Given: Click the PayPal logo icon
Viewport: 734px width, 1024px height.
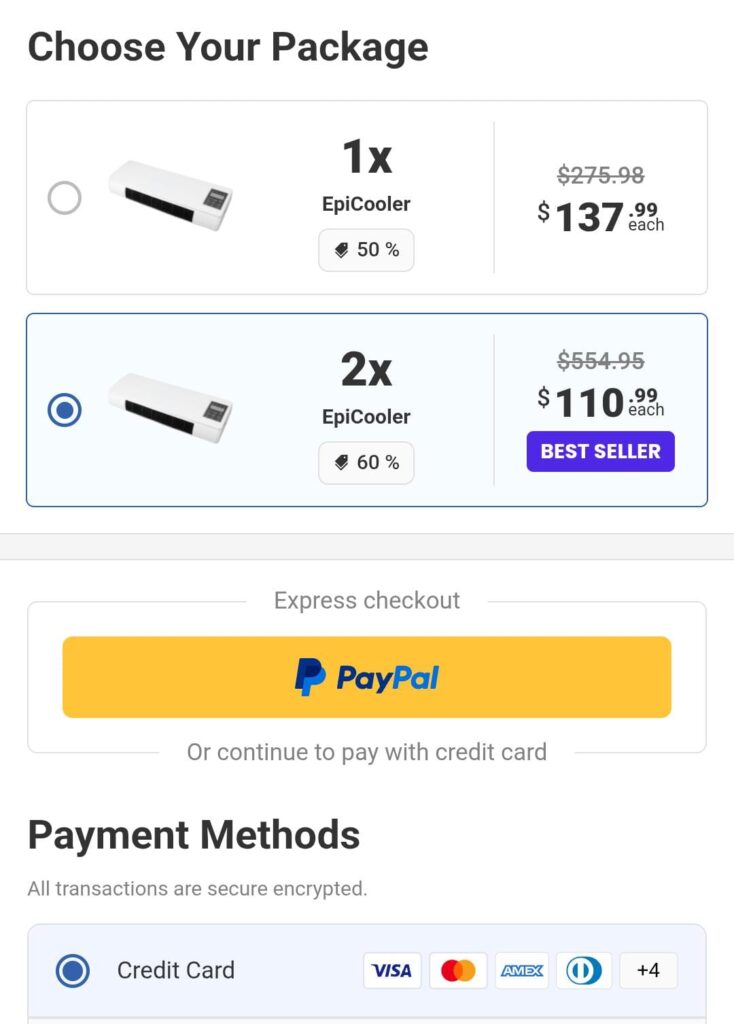Looking at the screenshot, I should [311, 677].
